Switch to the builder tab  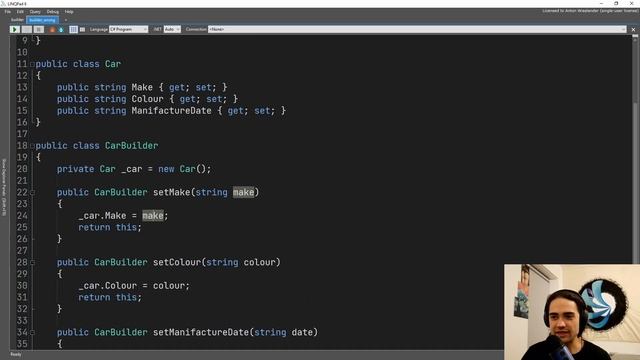click(x=17, y=20)
